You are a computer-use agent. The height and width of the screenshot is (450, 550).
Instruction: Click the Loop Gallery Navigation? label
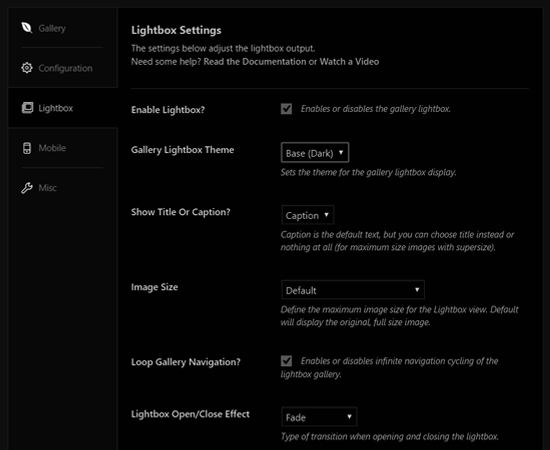pyautogui.click(x=186, y=362)
